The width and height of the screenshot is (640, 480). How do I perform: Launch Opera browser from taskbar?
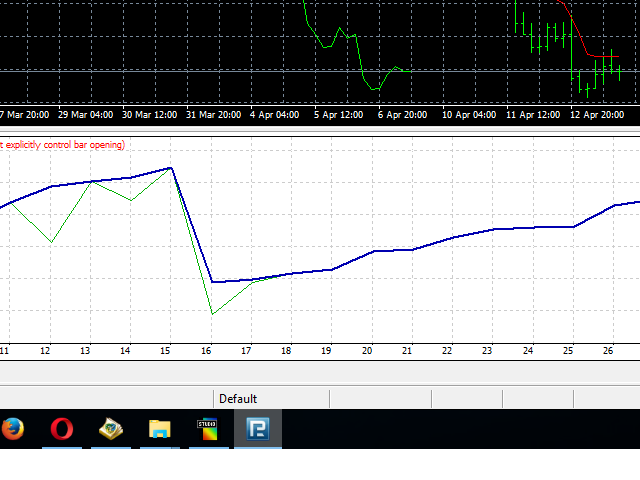click(62, 429)
